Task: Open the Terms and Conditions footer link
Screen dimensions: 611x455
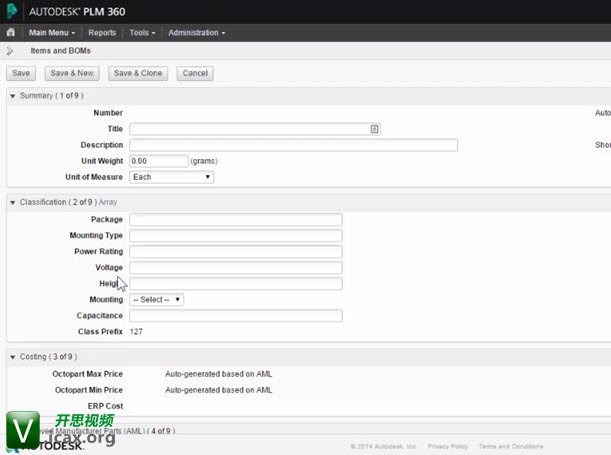Action: pyautogui.click(x=511, y=446)
